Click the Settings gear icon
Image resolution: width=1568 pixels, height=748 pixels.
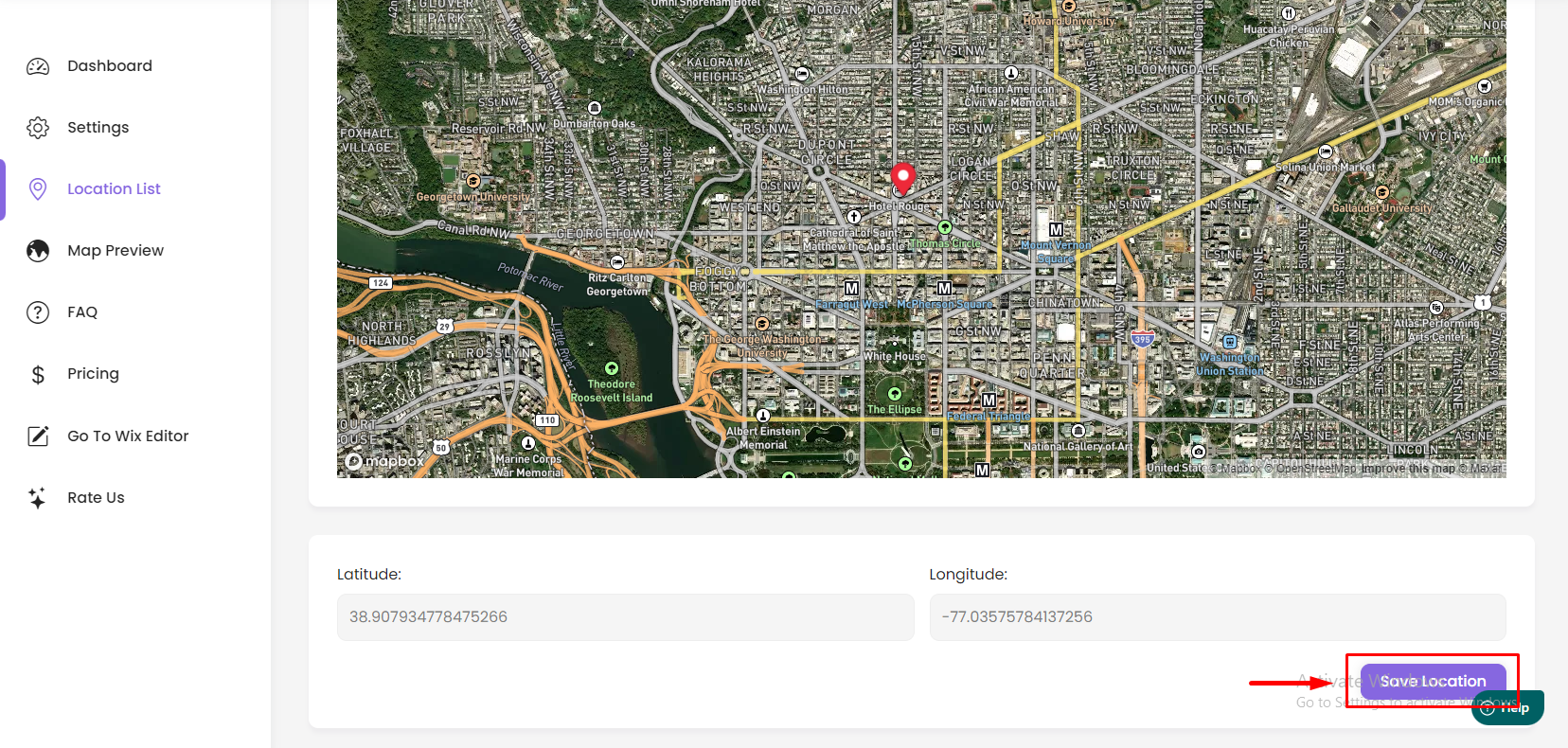tap(38, 128)
